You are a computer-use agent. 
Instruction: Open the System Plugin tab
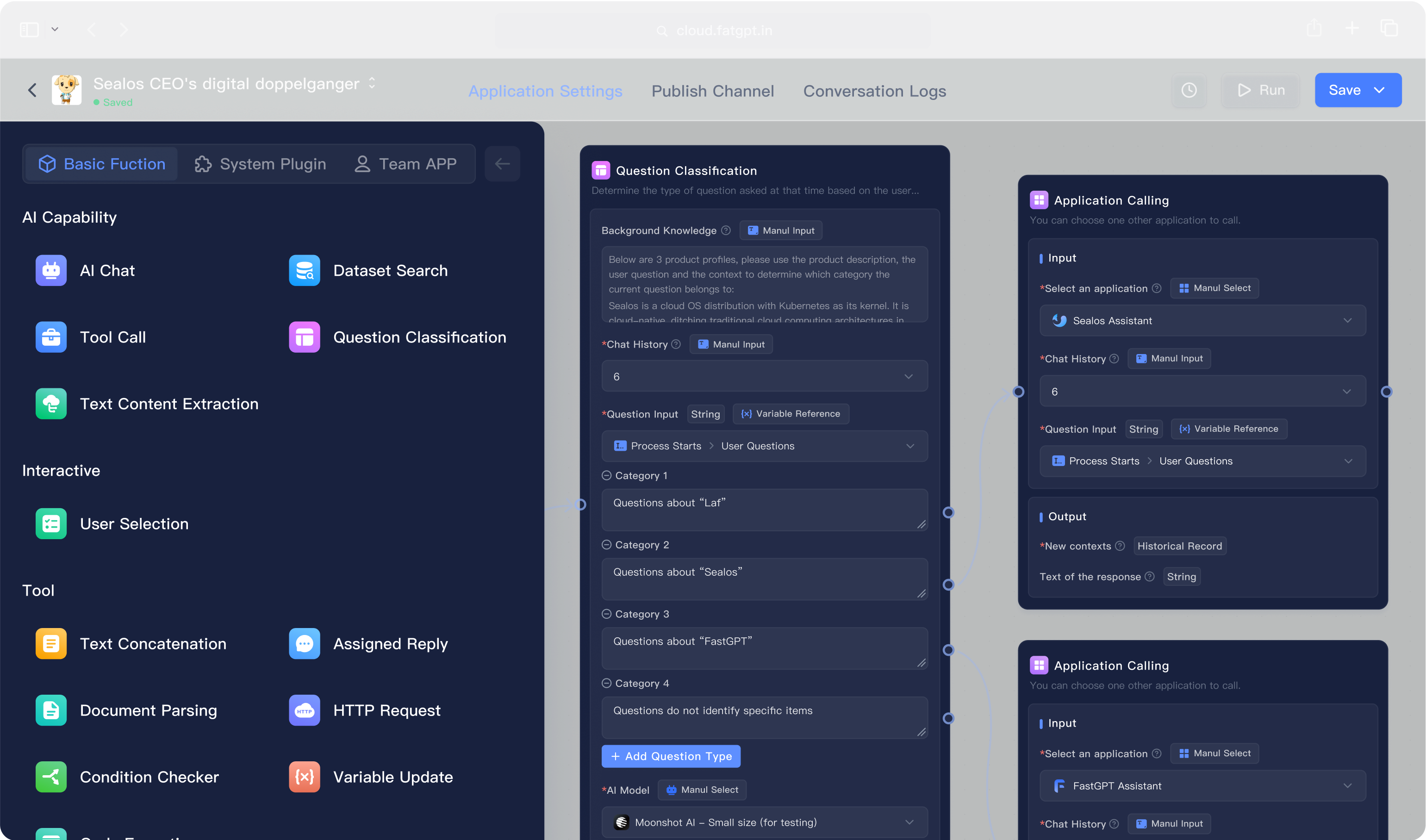click(261, 164)
